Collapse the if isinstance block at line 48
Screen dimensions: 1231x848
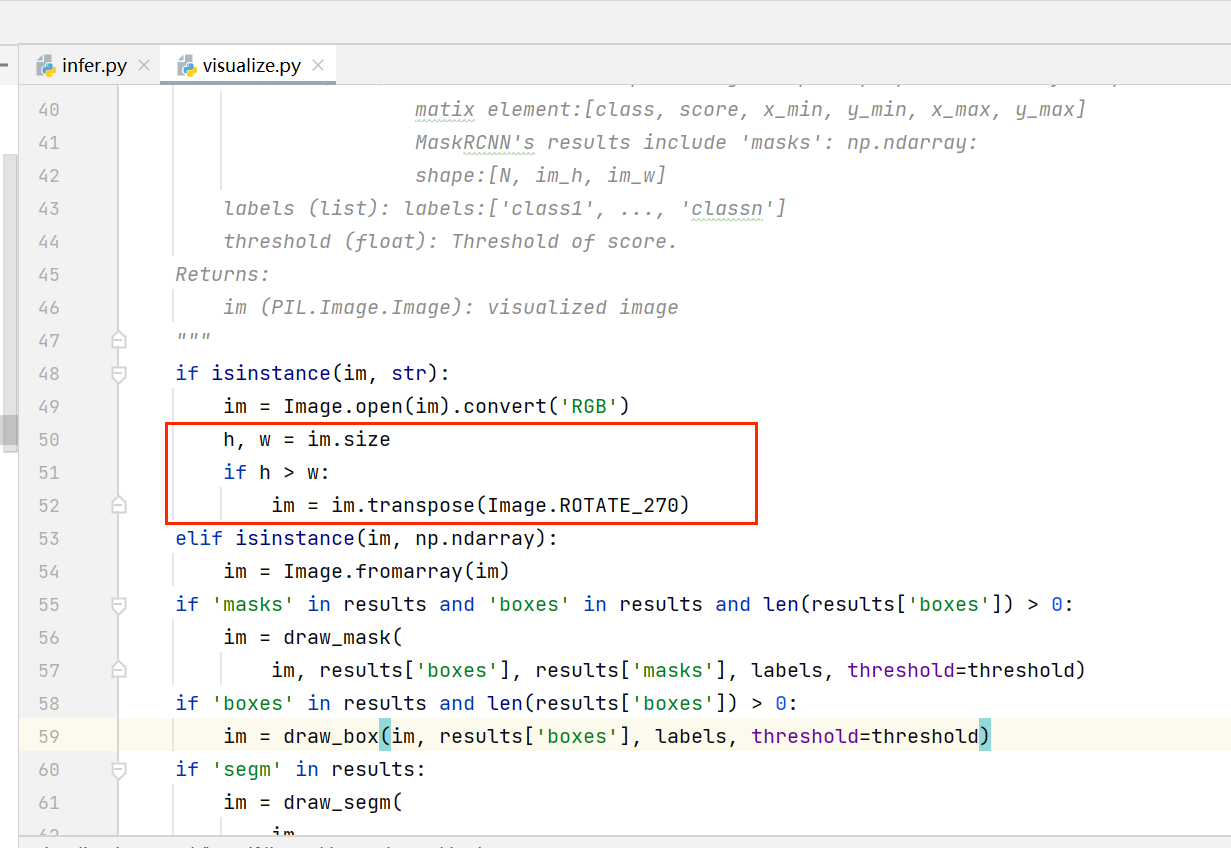click(119, 373)
